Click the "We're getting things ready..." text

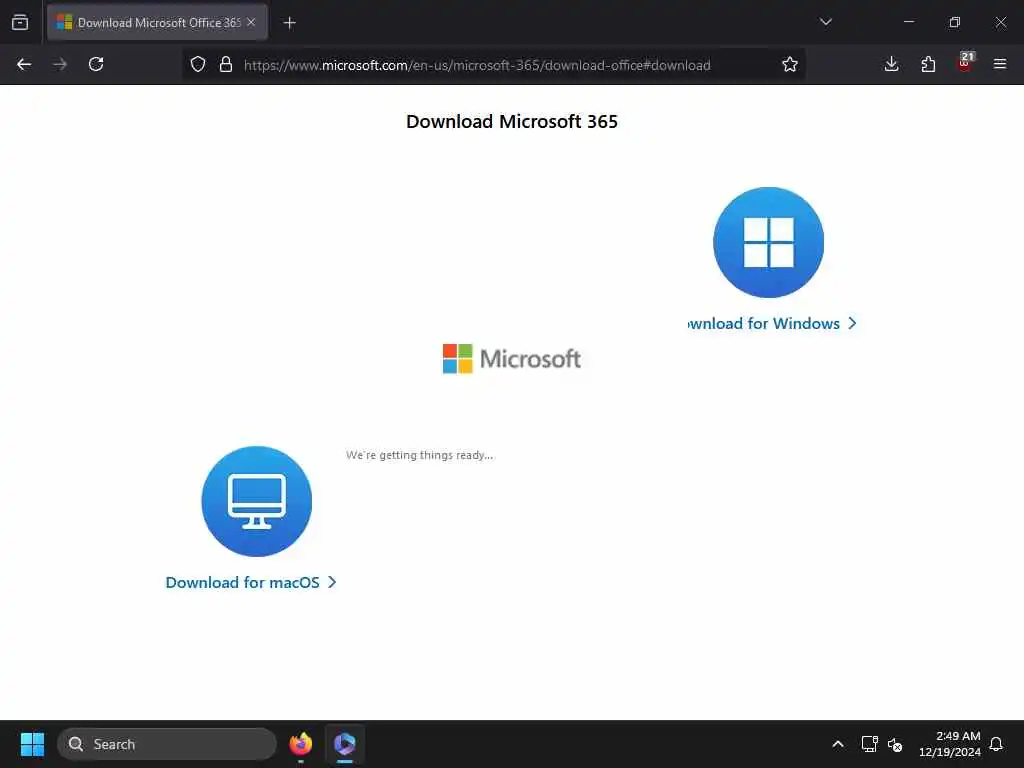(x=419, y=455)
